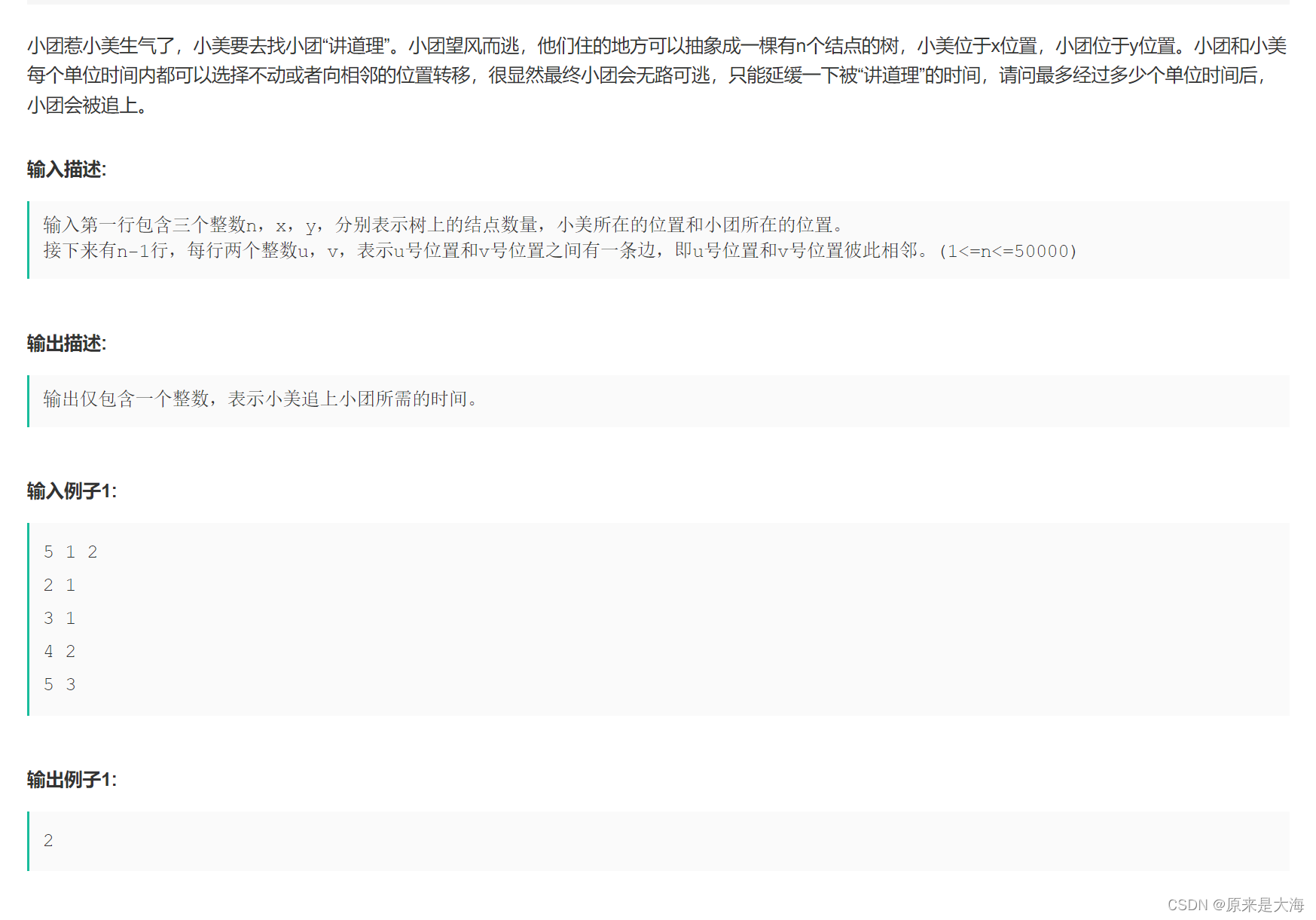Click the heading 输出例子1:

coord(72,780)
